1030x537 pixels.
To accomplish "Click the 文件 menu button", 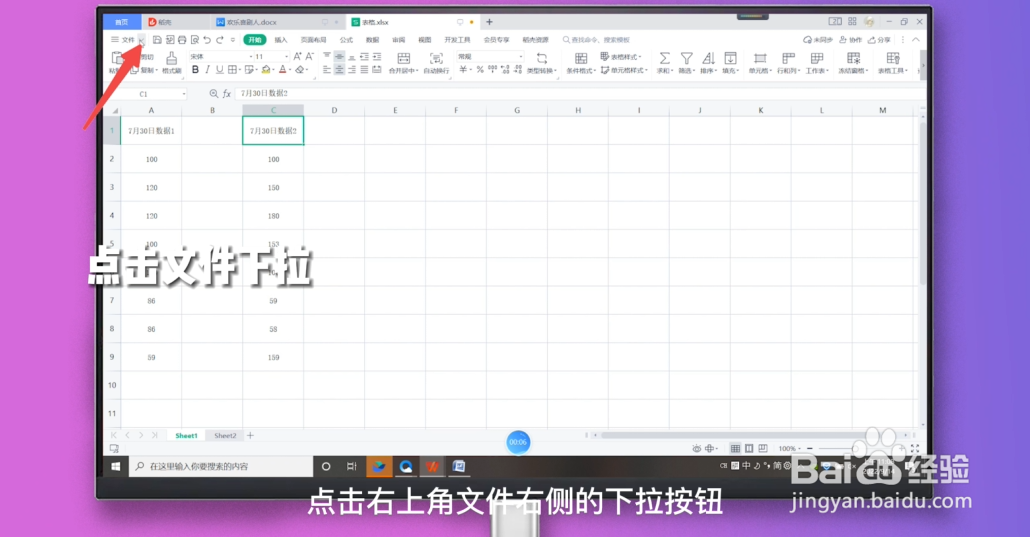I will [x=123, y=40].
